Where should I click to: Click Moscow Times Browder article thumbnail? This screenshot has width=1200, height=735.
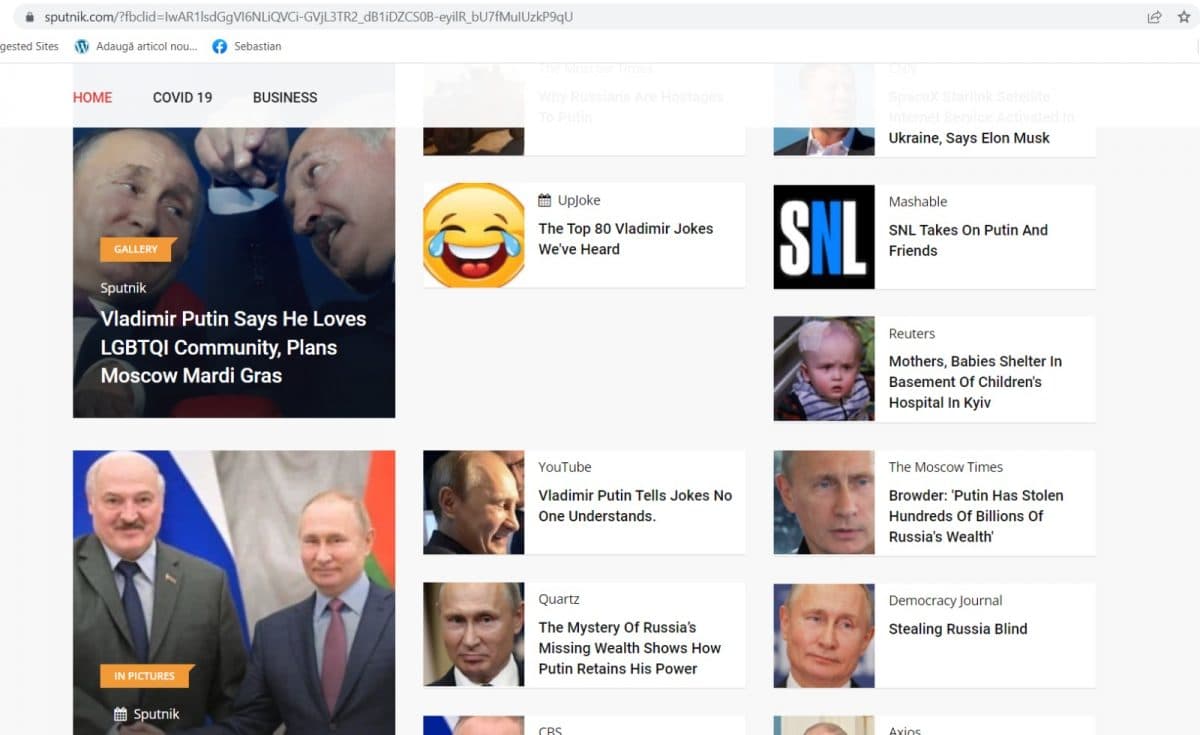coord(824,502)
